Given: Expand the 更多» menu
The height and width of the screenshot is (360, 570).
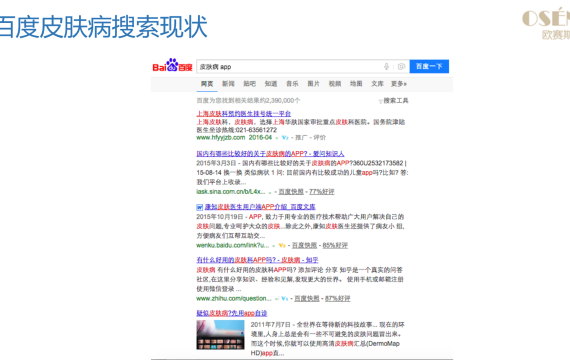Looking at the screenshot, I should pos(399,84).
